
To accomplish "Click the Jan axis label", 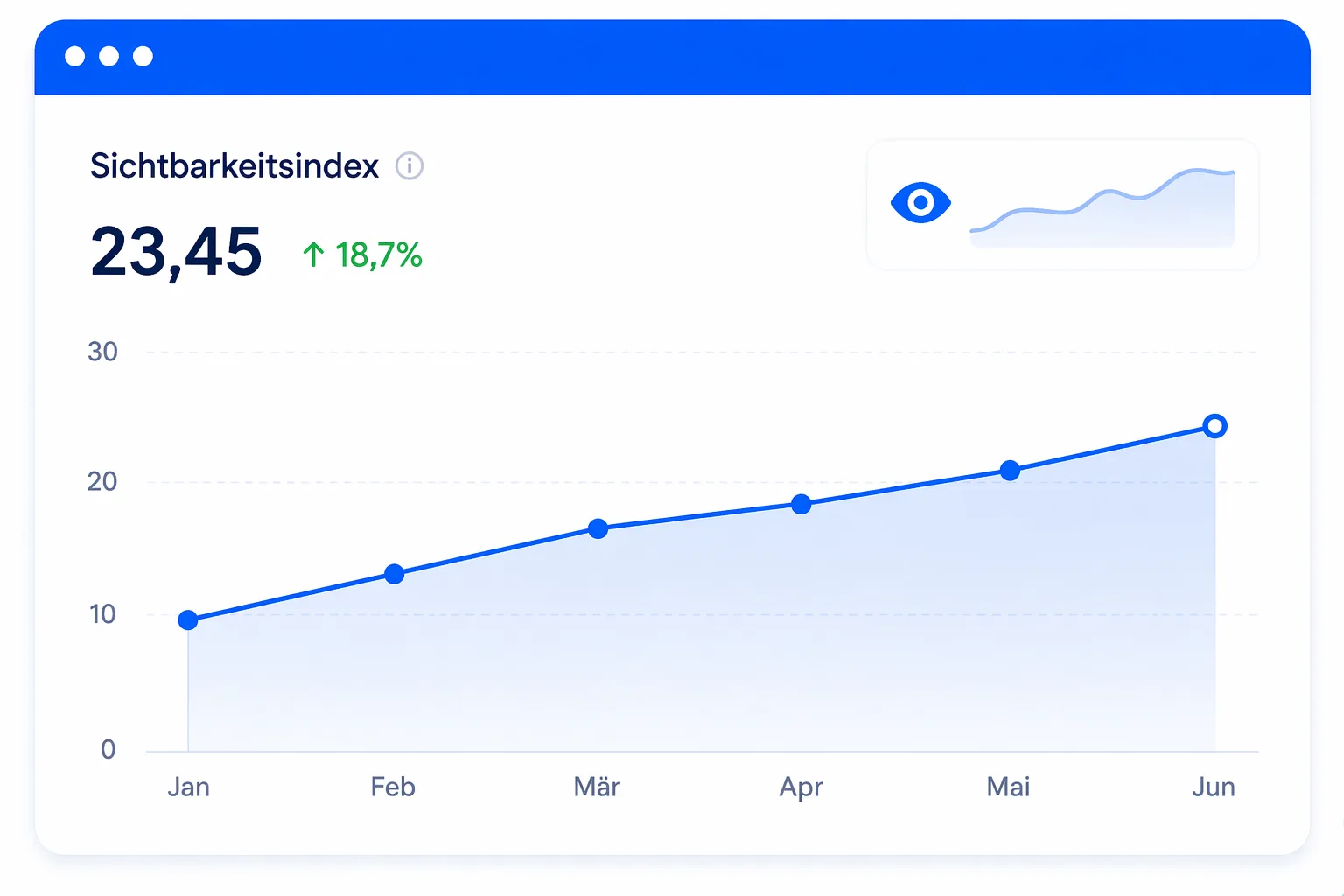I will pos(188,787).
